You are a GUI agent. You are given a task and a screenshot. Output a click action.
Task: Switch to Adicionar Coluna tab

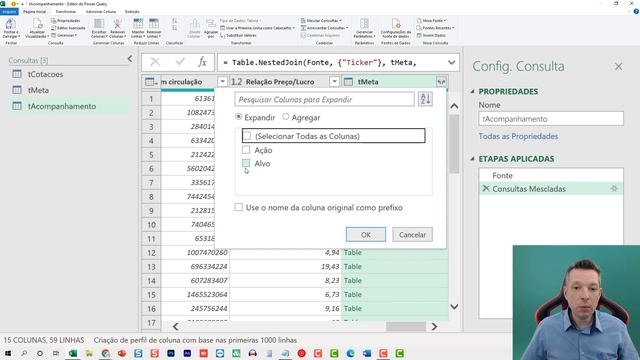tap(101, 12)
